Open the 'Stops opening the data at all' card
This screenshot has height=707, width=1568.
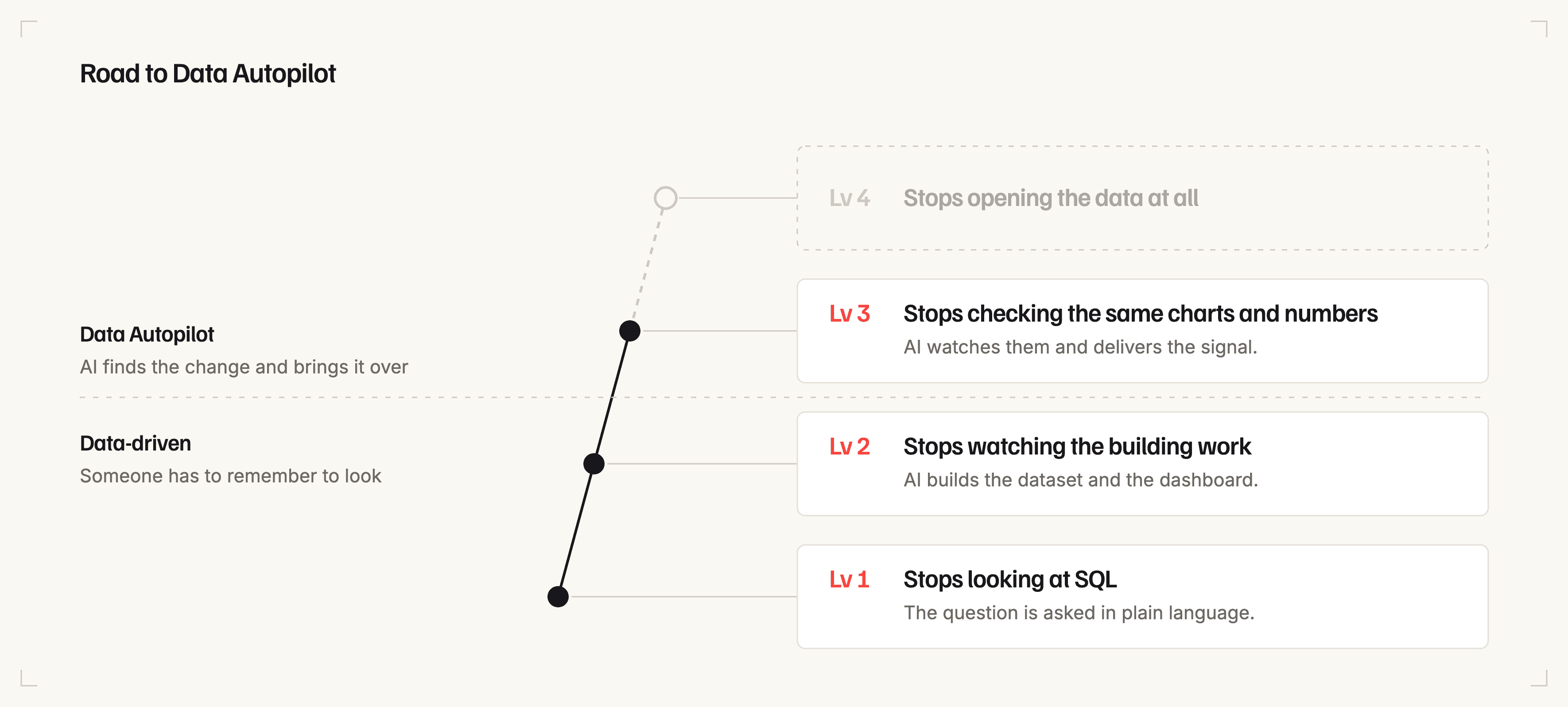pos(1142,198)
